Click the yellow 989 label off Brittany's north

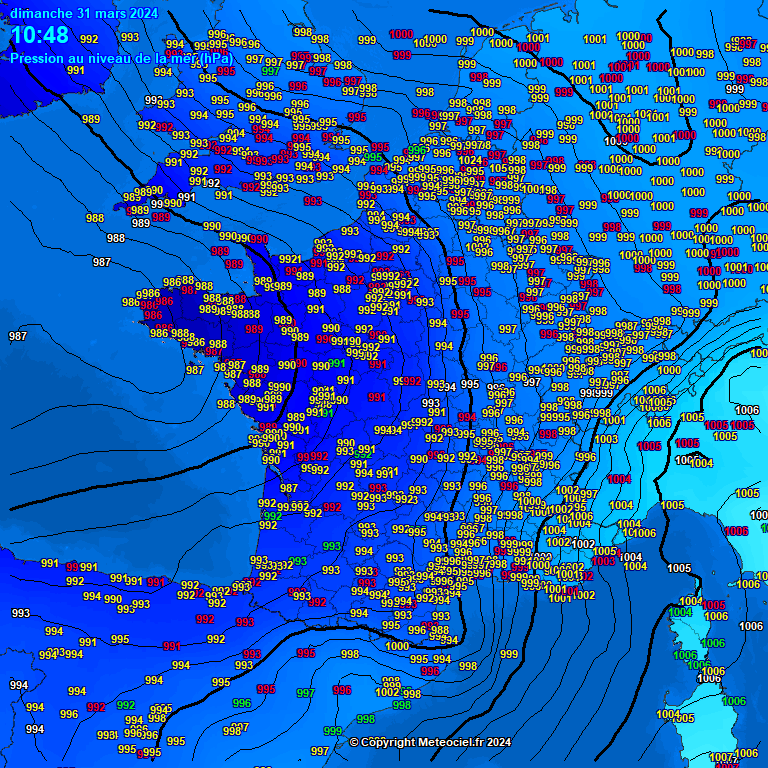[x=91, y=119]
